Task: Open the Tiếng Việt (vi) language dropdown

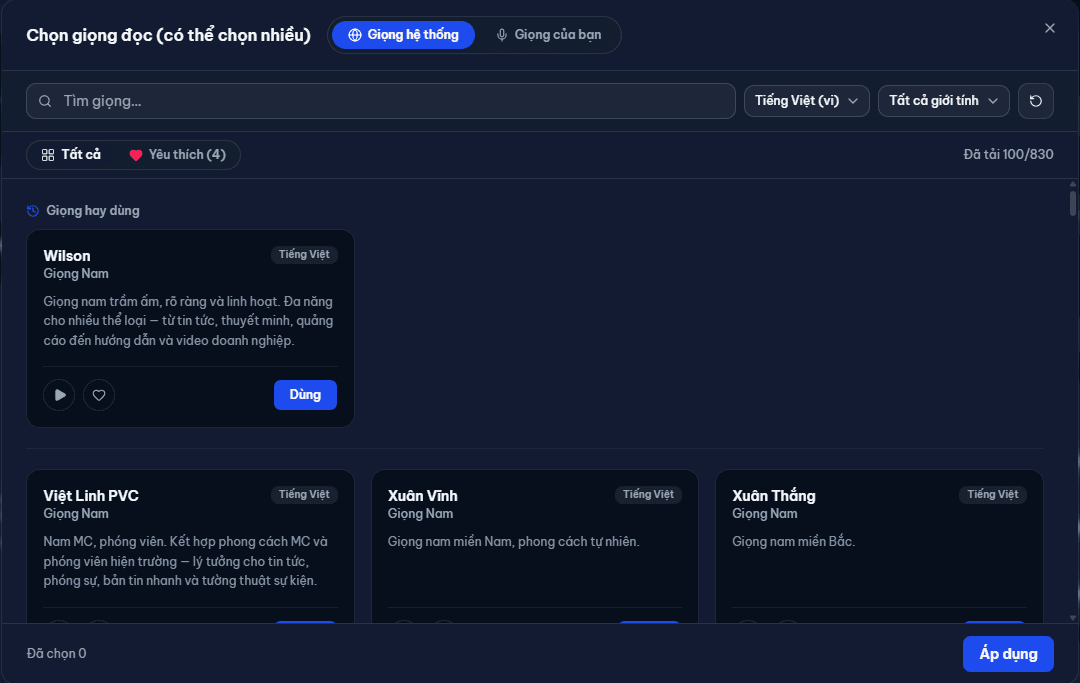Action: point(807,101)
